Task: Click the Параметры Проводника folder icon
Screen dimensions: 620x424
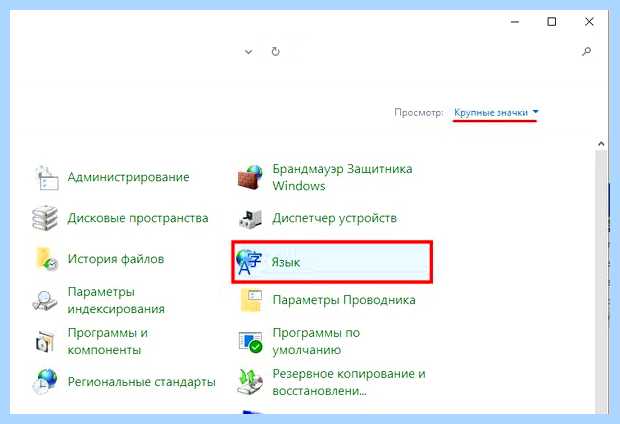Action: pos(251,300)
